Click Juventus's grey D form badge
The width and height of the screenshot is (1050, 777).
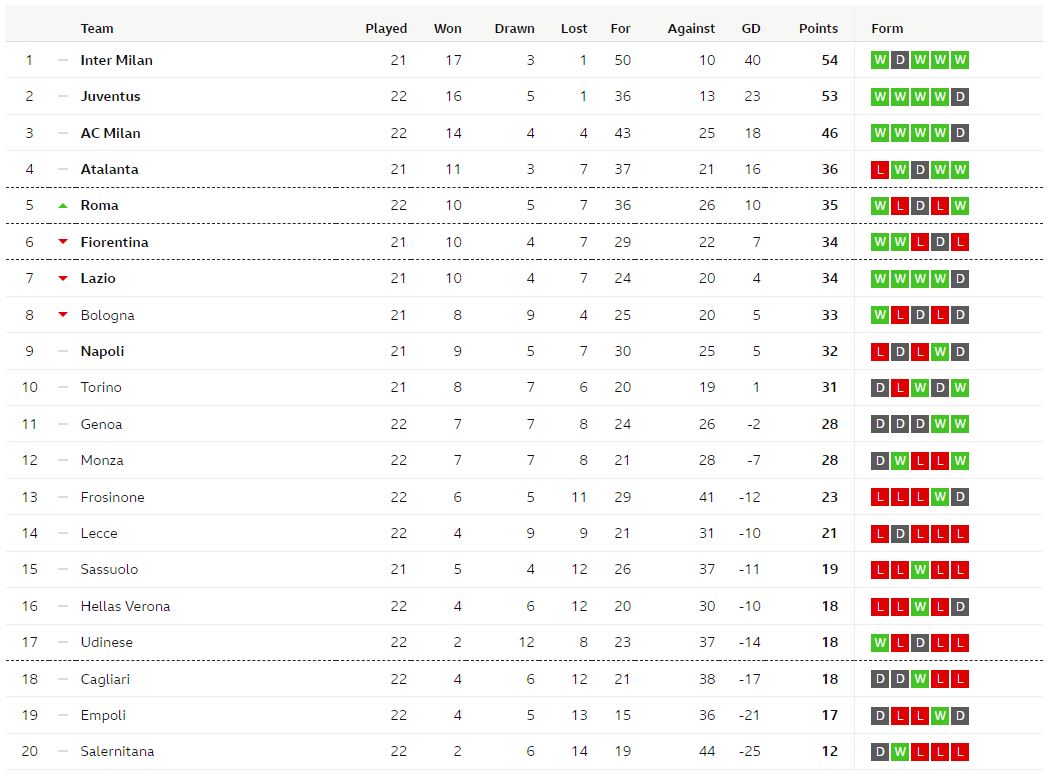[x=960, y=96]
